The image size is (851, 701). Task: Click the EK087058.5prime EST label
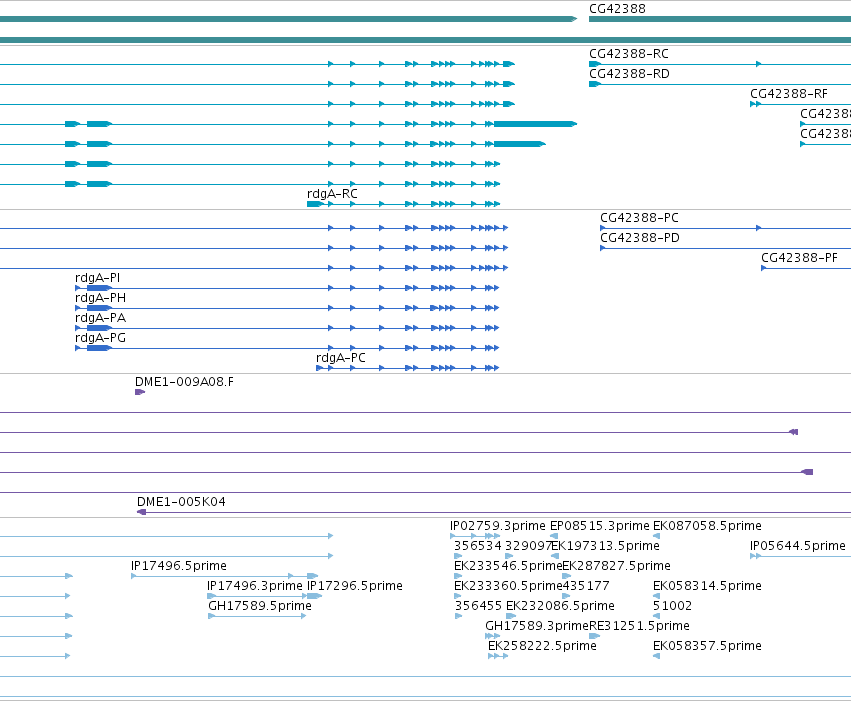[x=707, y=526]
